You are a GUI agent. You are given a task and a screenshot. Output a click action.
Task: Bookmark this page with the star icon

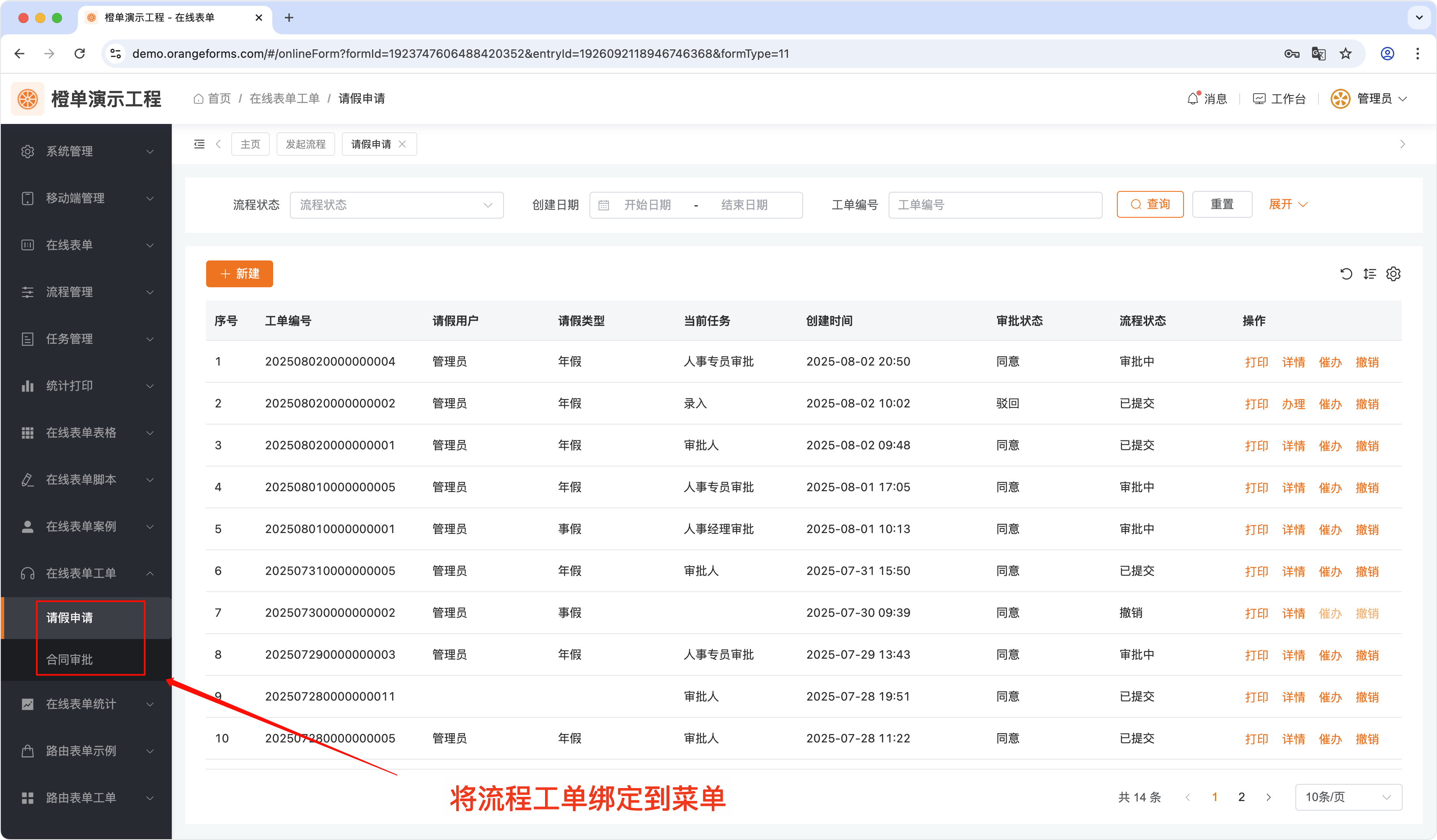click(1345, 54)
